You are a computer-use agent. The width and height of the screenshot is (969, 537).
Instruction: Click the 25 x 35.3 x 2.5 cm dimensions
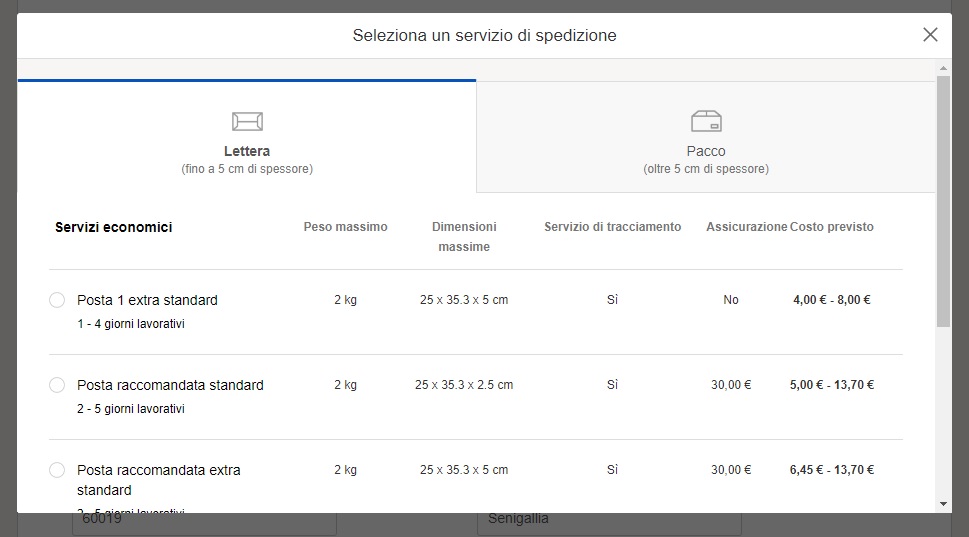pos(464,385)
